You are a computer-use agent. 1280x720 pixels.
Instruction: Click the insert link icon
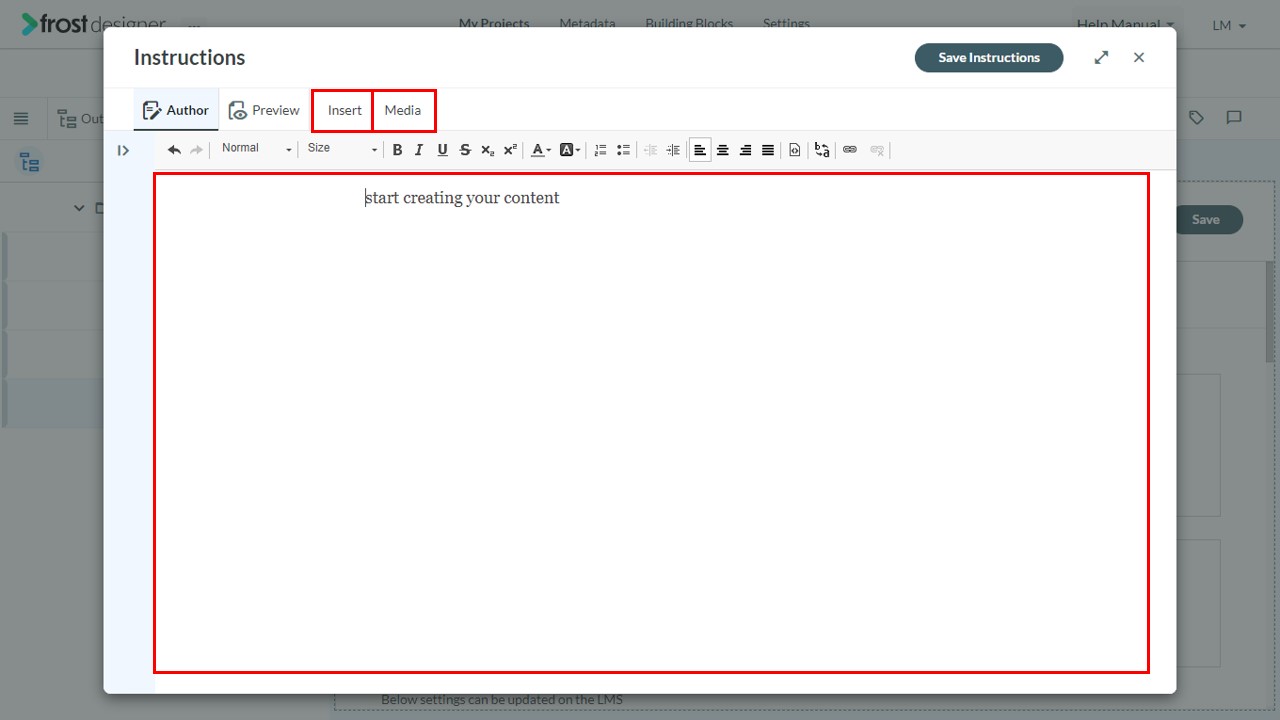click(x=850, y=150)
